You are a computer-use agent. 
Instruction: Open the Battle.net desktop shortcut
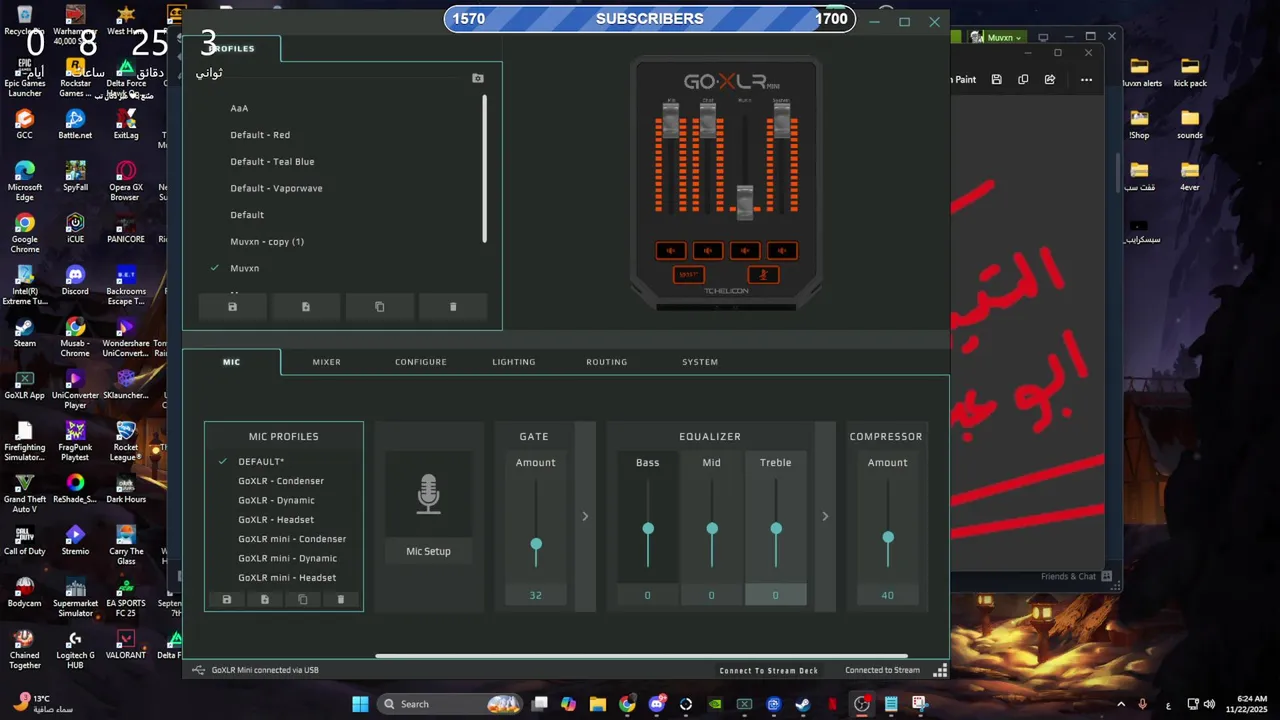[x=75, y=123]
